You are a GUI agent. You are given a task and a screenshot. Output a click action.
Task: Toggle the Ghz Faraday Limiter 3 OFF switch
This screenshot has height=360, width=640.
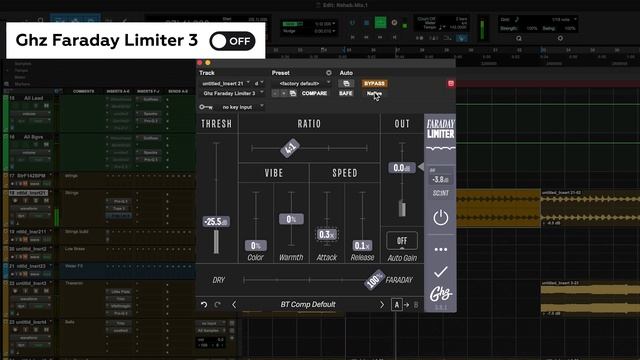pos(232,41)
